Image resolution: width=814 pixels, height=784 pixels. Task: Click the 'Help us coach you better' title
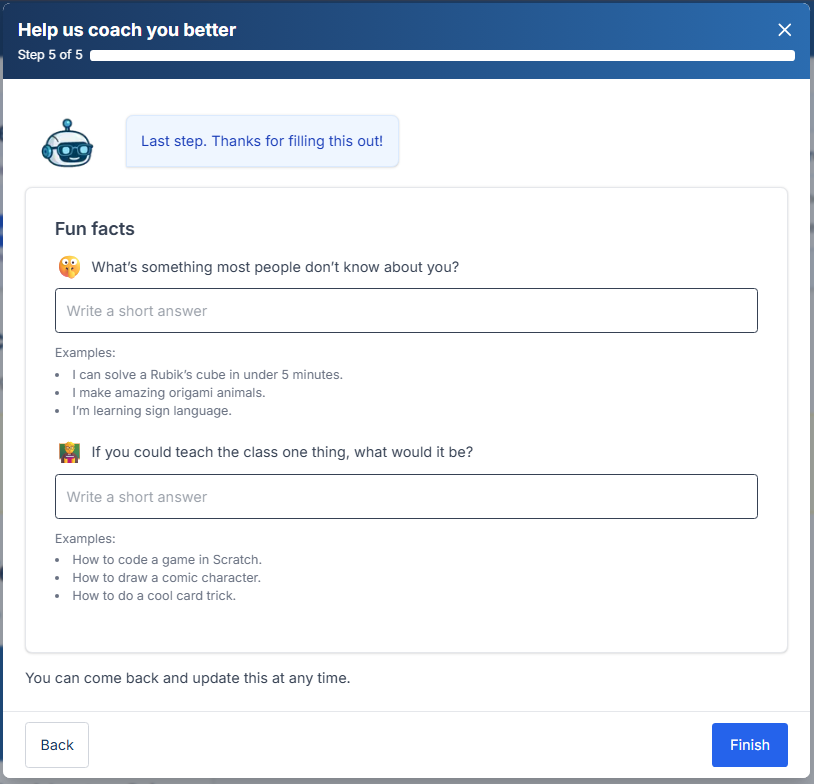(127, 30)
